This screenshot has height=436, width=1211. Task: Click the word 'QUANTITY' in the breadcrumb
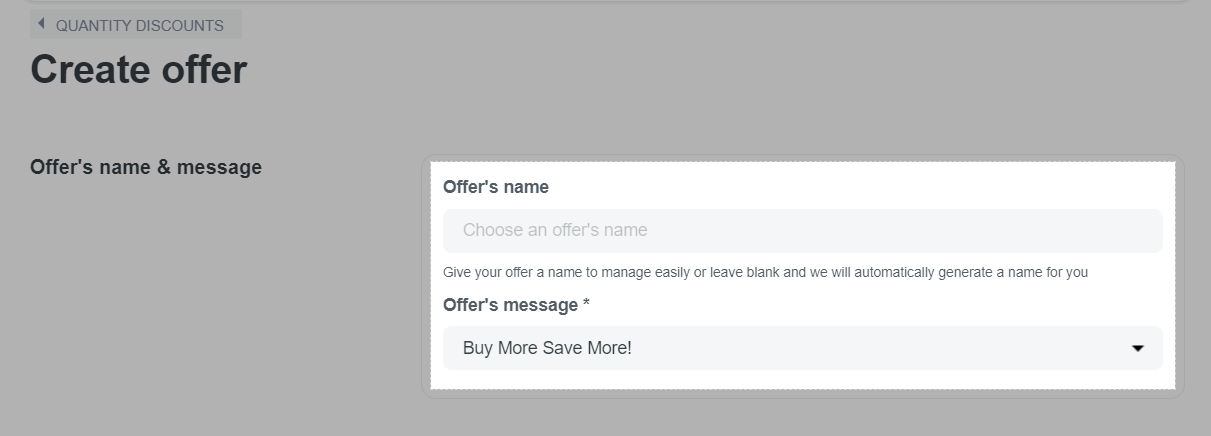[x=94, y=26]
